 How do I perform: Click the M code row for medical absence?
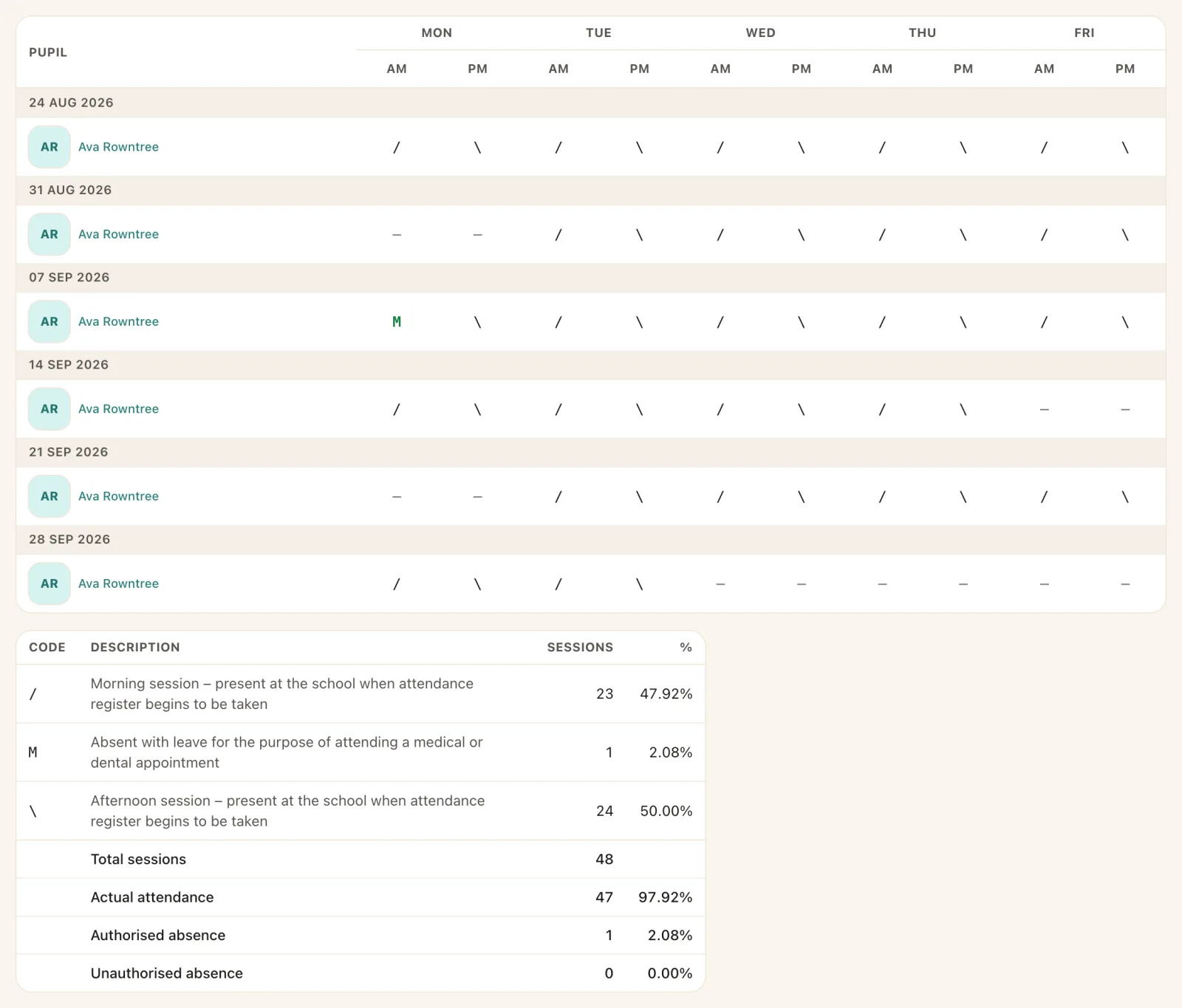click(x=361, y=752)
